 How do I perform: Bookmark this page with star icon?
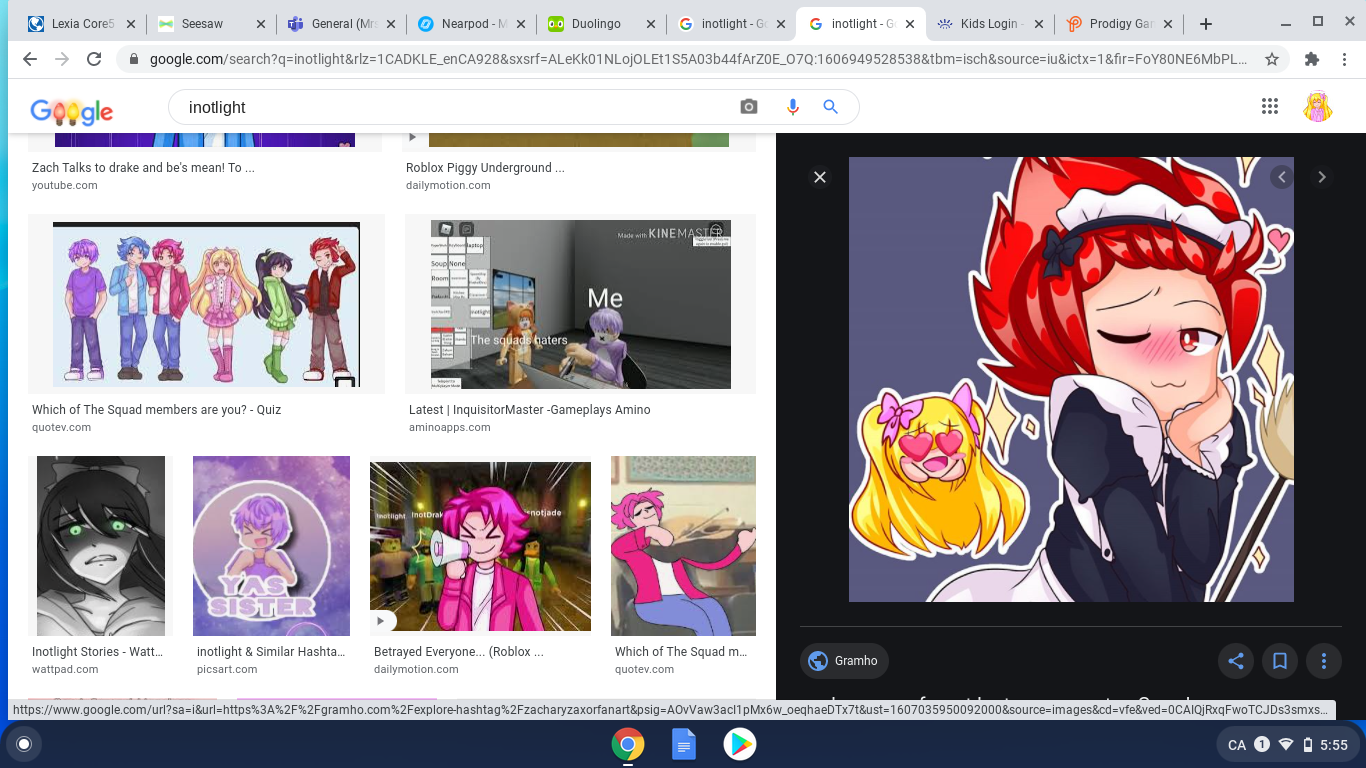coord(1272,59)
